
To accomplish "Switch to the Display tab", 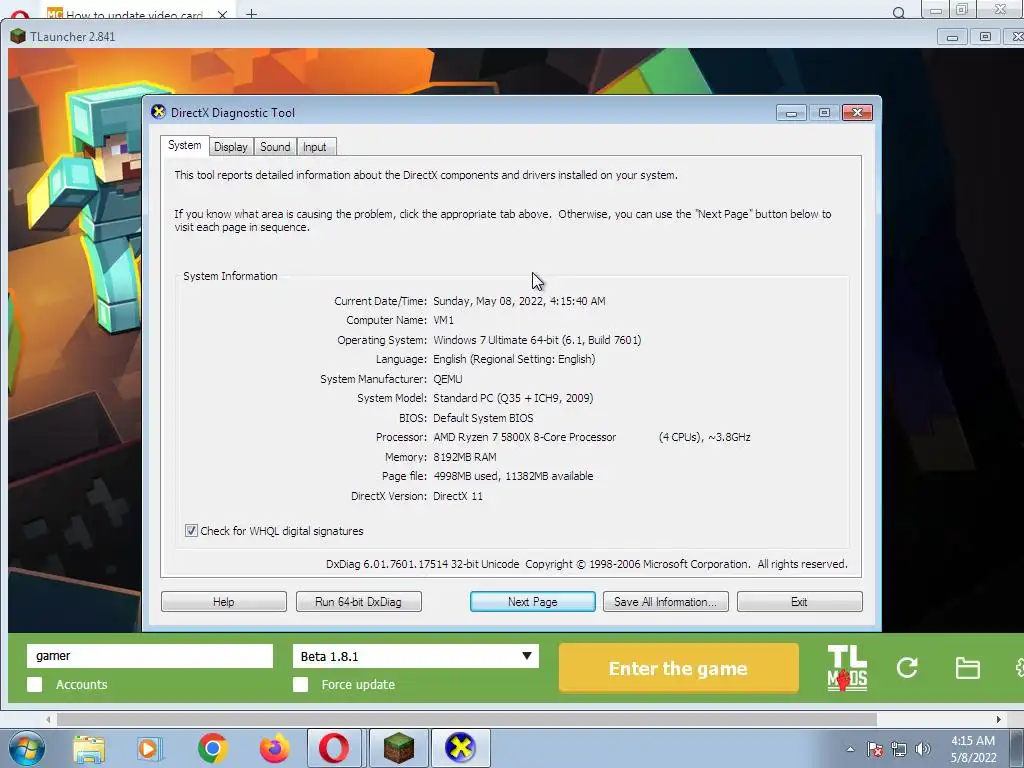I will (x=231, y=147).
